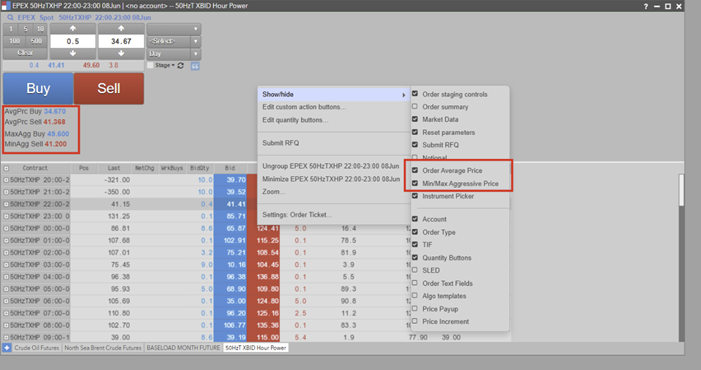Screen dimensions: 701x370
Task: Click the reset parameters refresh icon
Action: (x=181, y=65)
